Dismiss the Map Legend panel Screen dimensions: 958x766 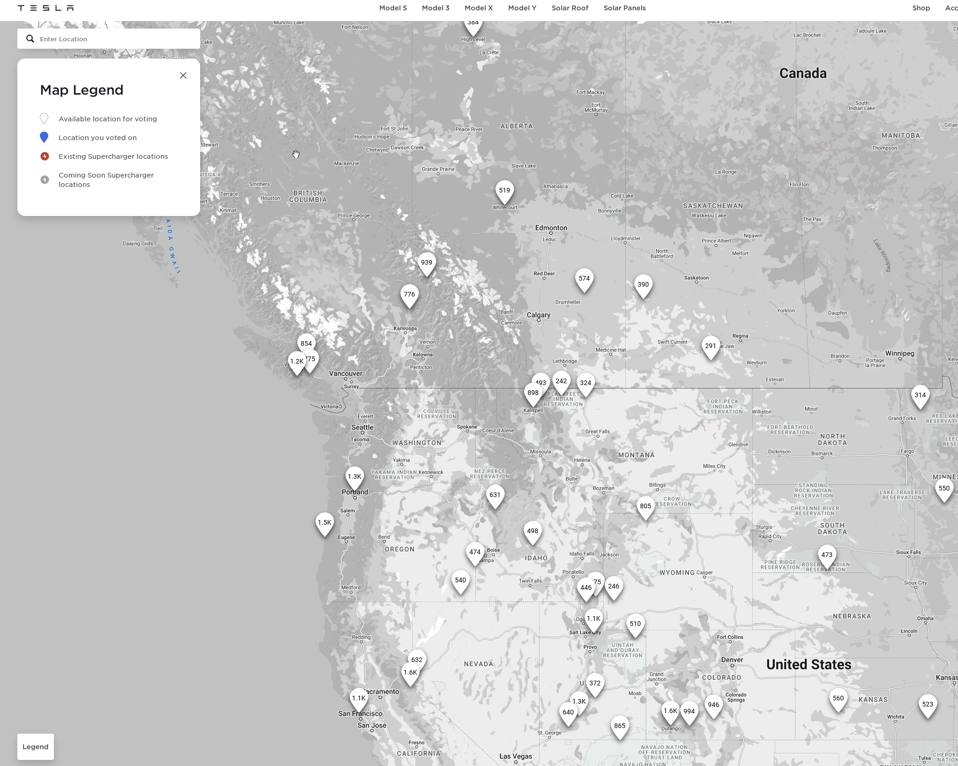point(183,75)
